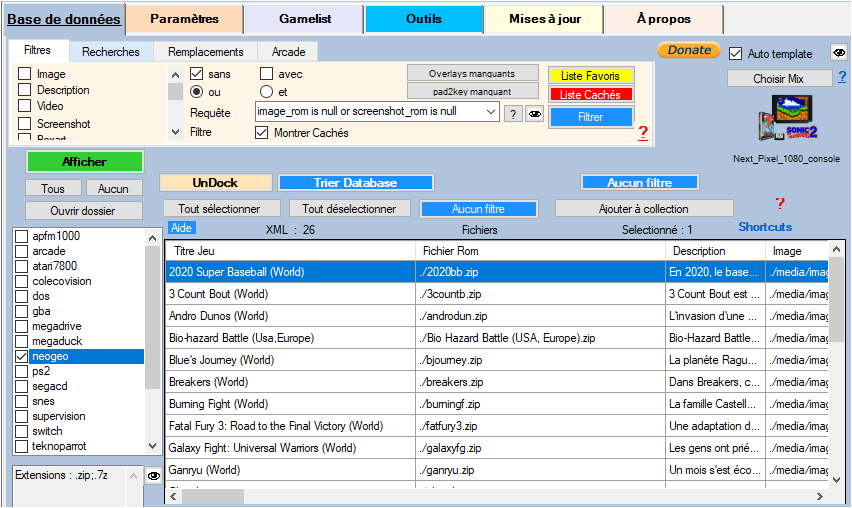Click the blue Aide label
Screen dimensions: 852x508
(182, 228)
